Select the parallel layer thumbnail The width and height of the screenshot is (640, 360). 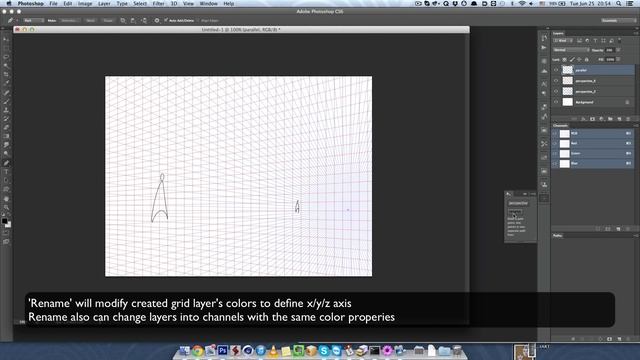(567, 70)
